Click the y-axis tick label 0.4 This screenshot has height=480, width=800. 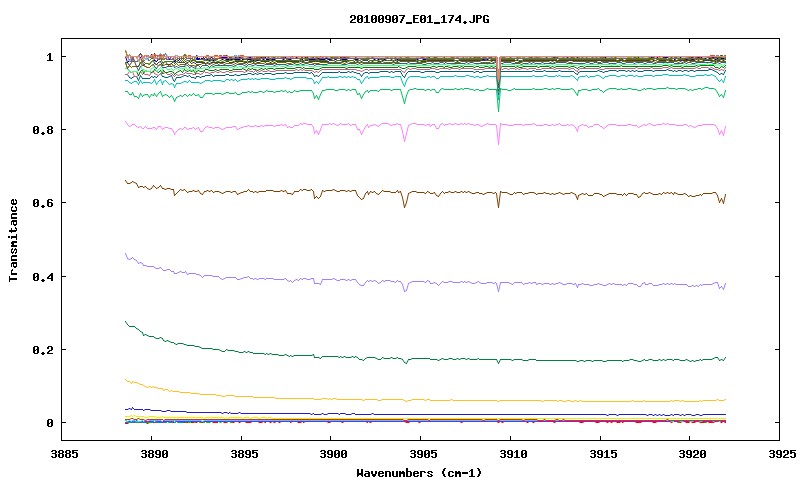tap(43, 276)
